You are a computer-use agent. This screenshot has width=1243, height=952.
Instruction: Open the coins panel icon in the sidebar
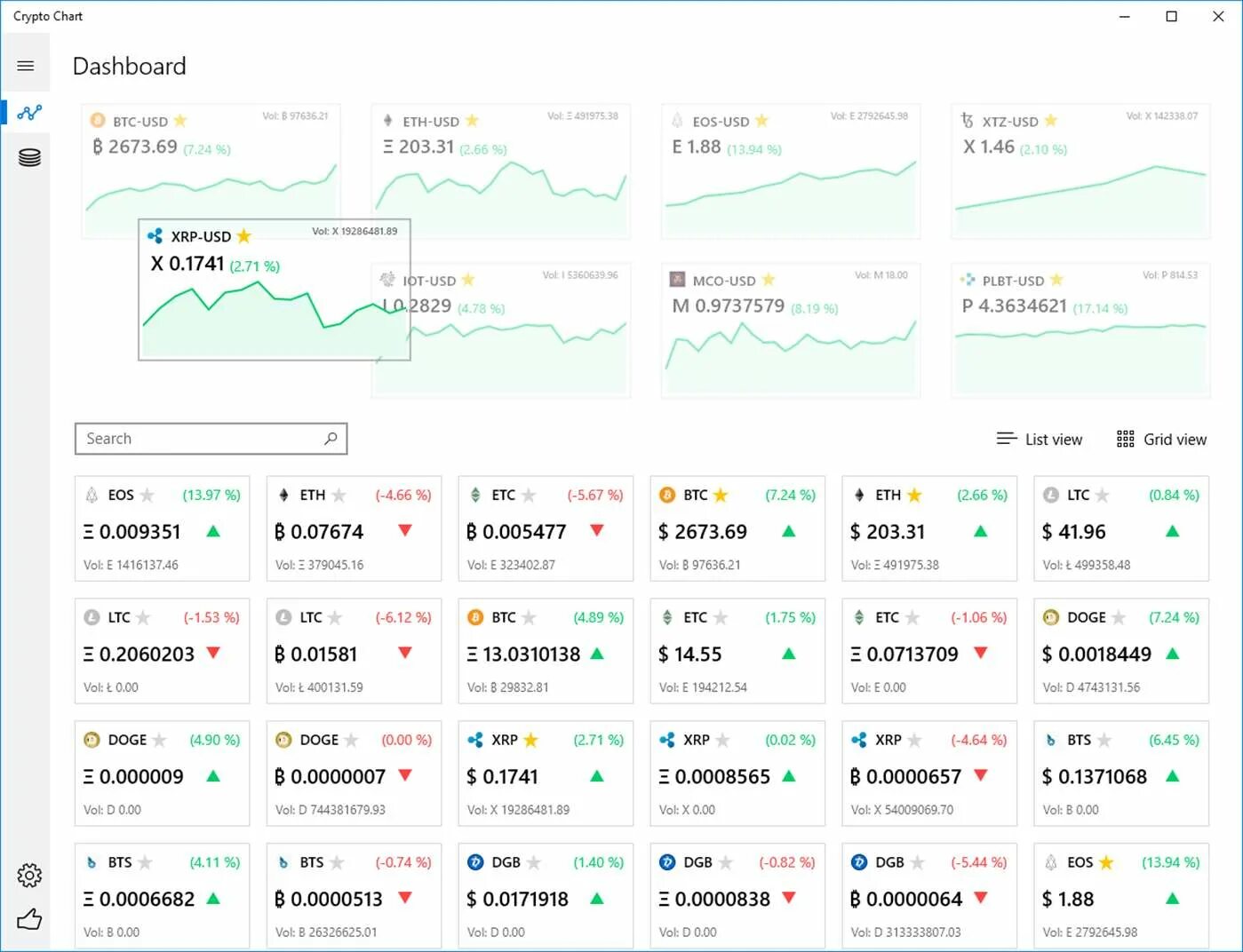28,156
